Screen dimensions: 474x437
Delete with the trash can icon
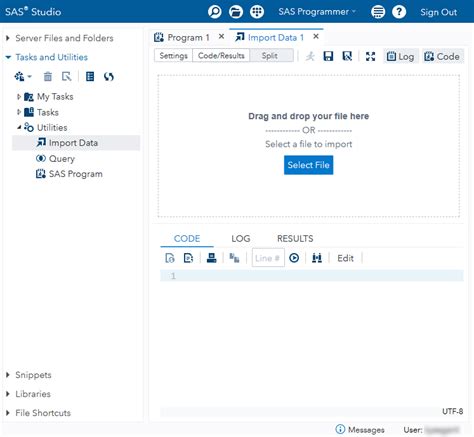click(48, 77)
